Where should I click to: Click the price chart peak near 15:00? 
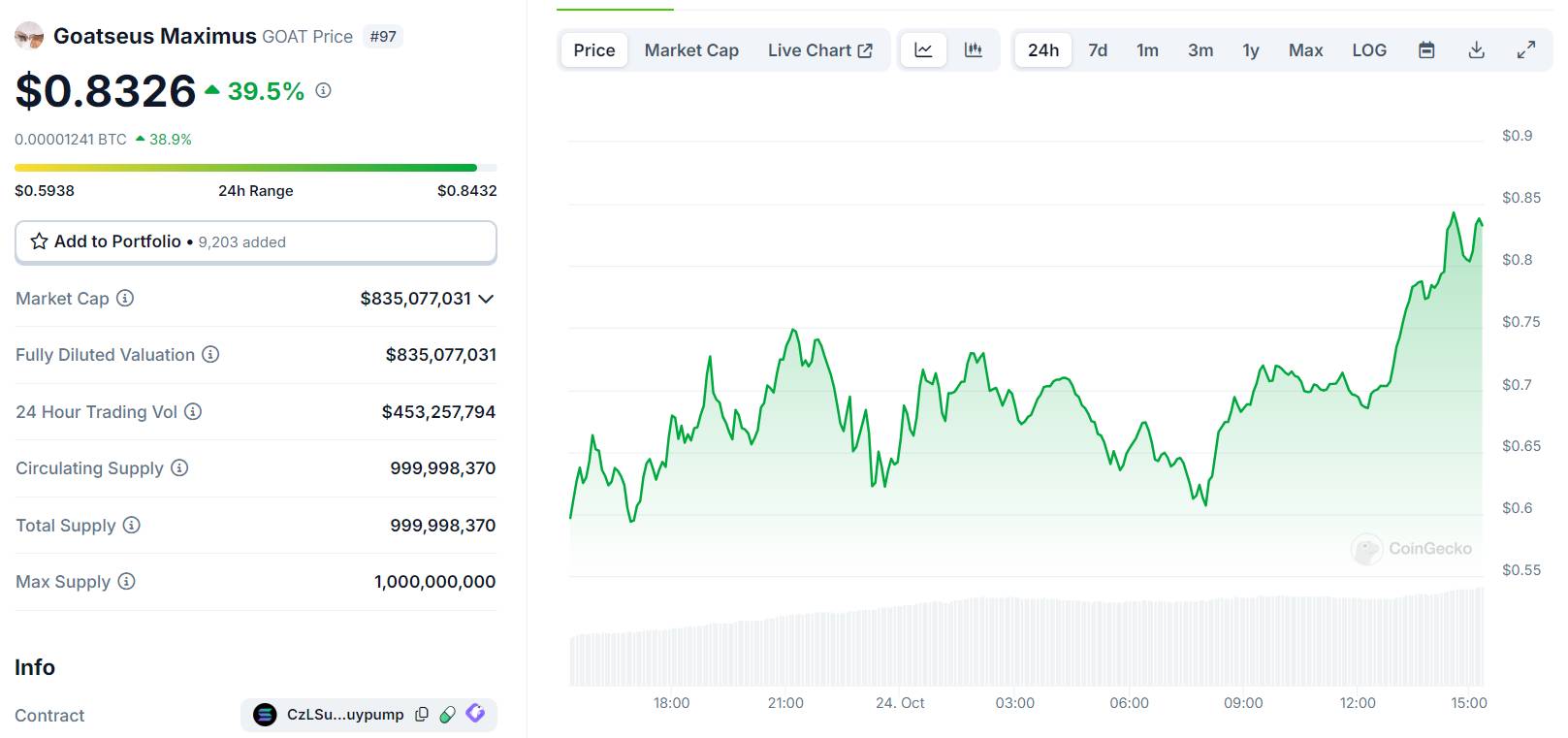click(x=1453, y=213)
